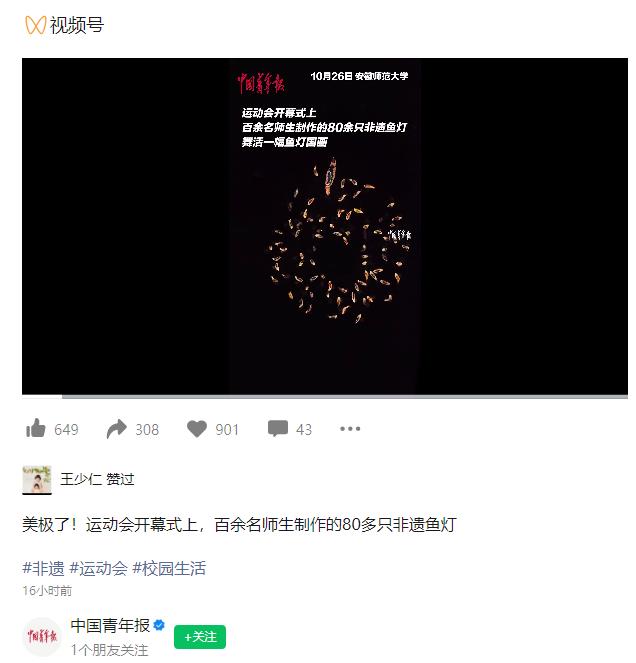Open the #运动会 hashtag
Viewport: 636px width, 663px height.
tap(98, 568)
